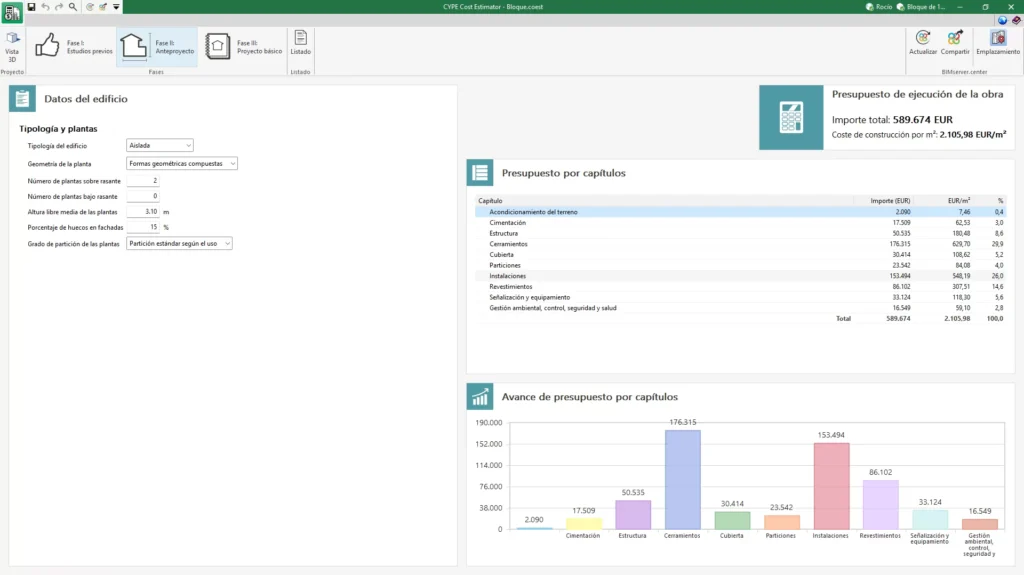Expand the quick access toolbar arrow
The image size is (1024, 575).
coord(116,7)
